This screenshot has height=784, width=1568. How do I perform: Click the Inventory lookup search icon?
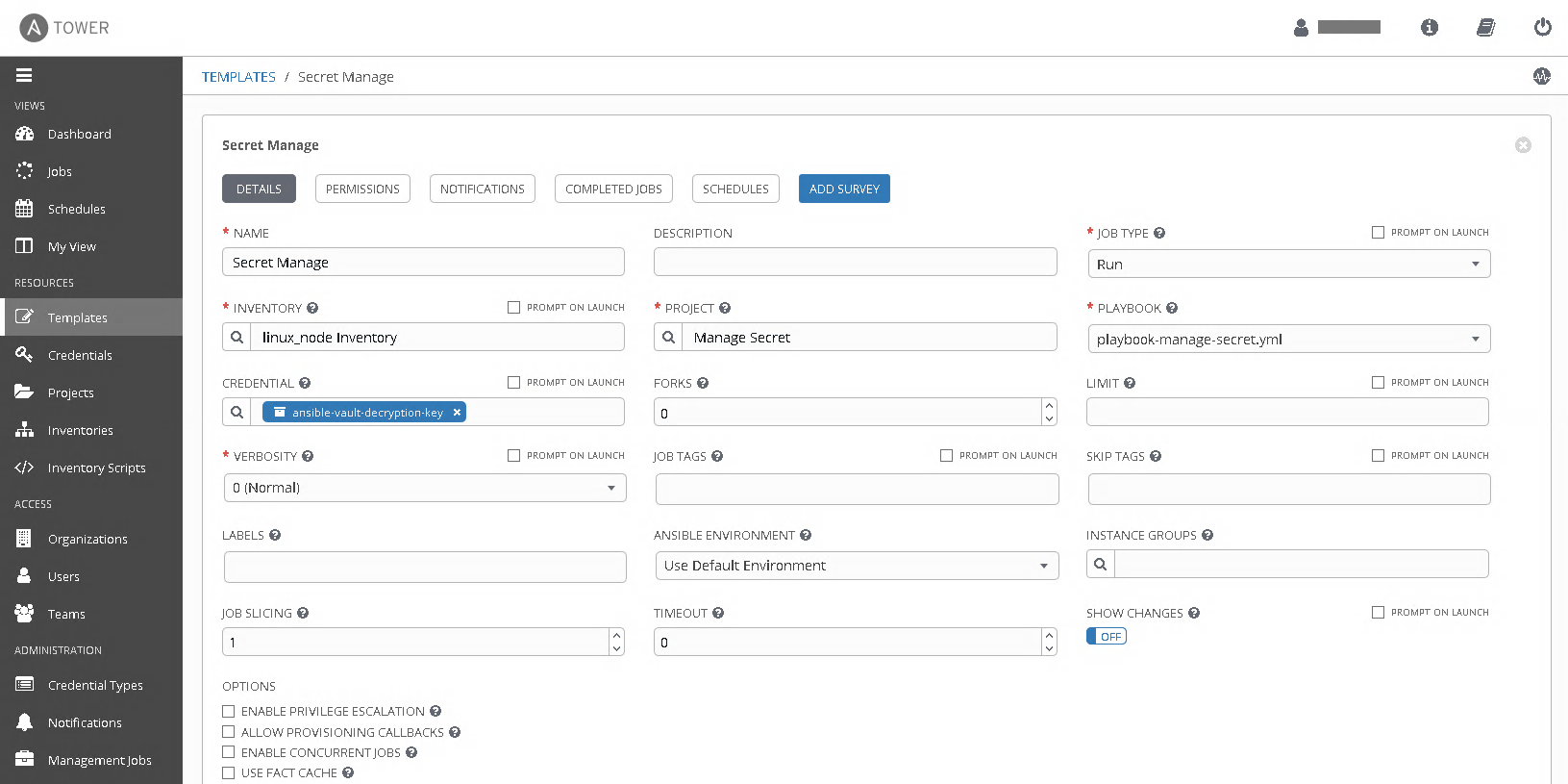point(236,338)
